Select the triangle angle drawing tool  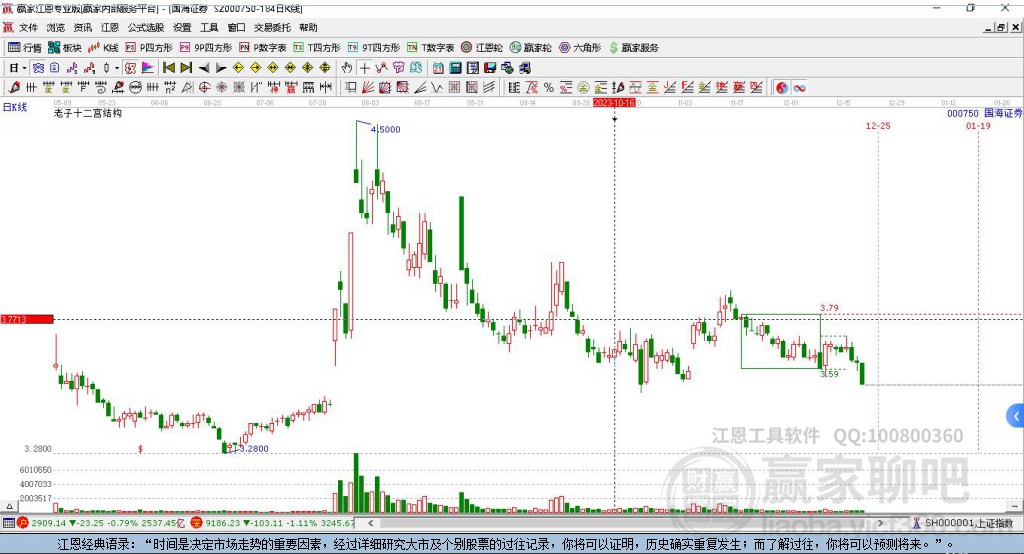[187, 88]
